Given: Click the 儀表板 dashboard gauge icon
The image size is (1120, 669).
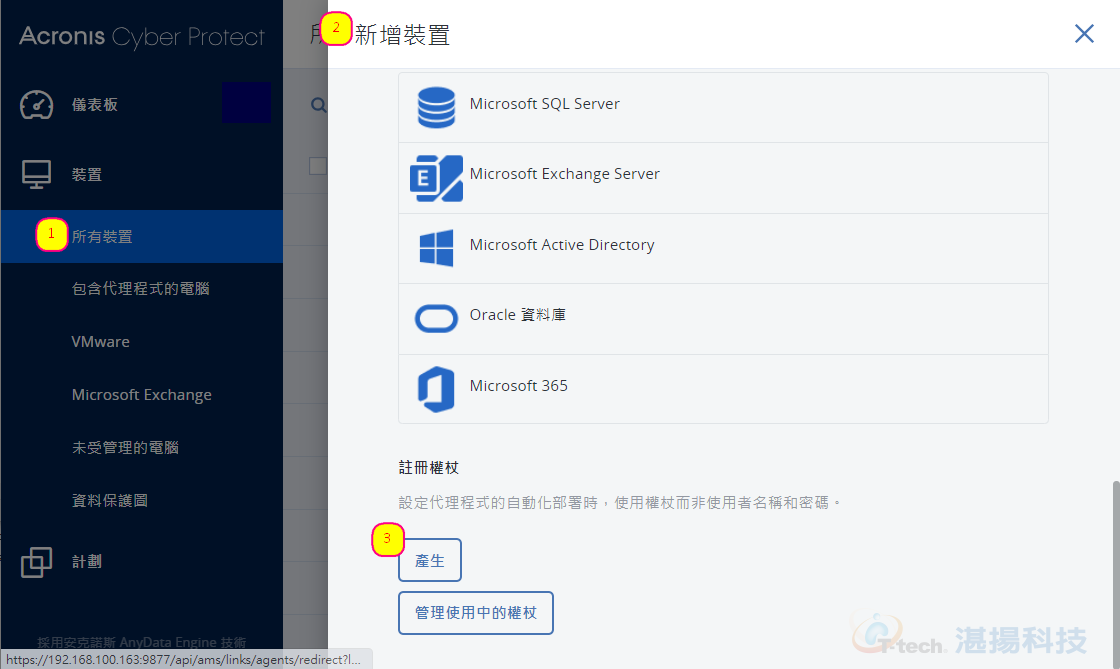Looking at the screenshot, I should pyautogui.click(x=36, y=105).
